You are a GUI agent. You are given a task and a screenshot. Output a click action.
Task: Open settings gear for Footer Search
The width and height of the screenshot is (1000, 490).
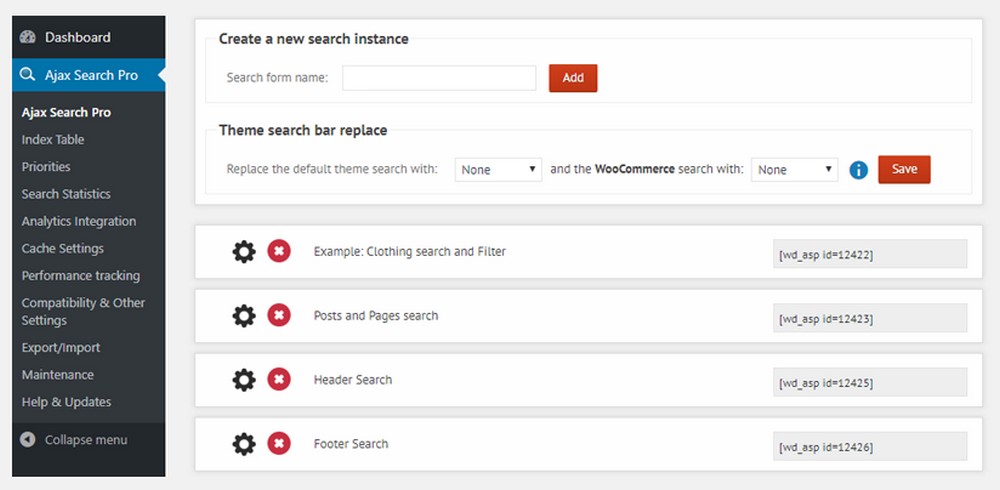(244, 444)
